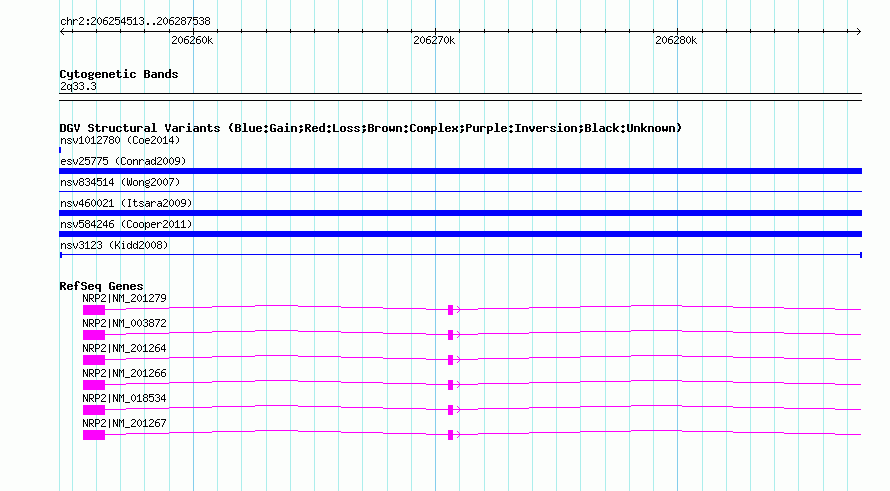Screen dimensions: 890x491
Task: Open variant nsv3123 (Kidd2008) label
Action: click(x=114, y=245)
